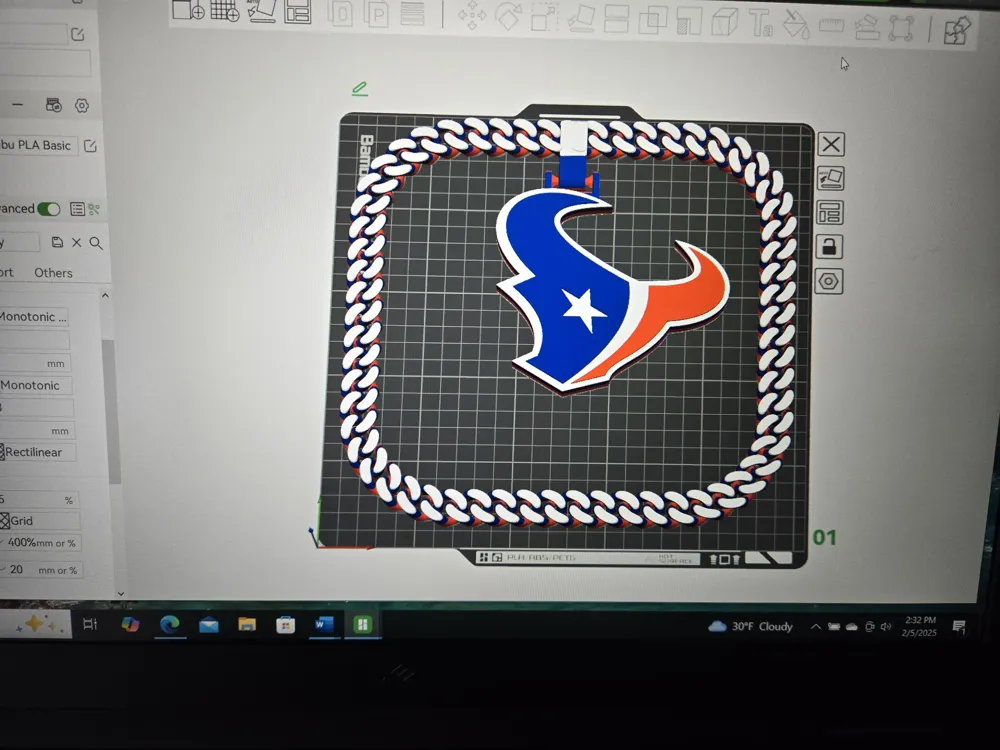This screenshot has width=1000, height=750.
Task: Open the Grid infill pattern dropdown
Action: tap(40, 520)
